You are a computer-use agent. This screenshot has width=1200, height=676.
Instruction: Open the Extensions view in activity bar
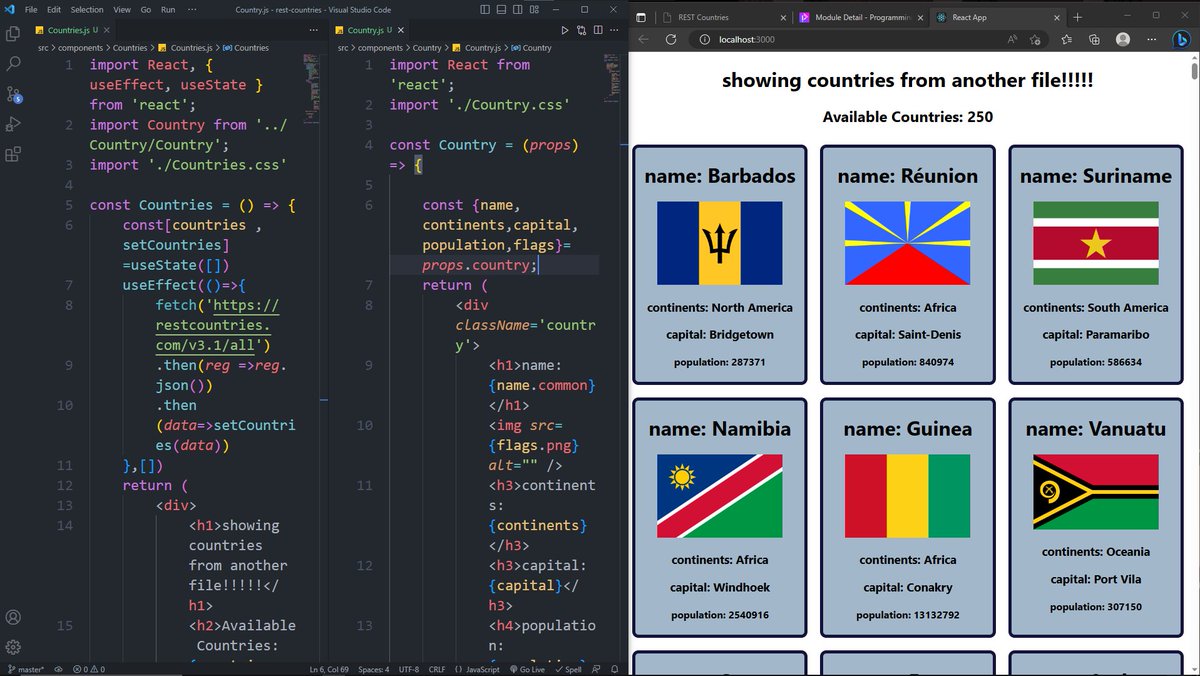point(13,155)
